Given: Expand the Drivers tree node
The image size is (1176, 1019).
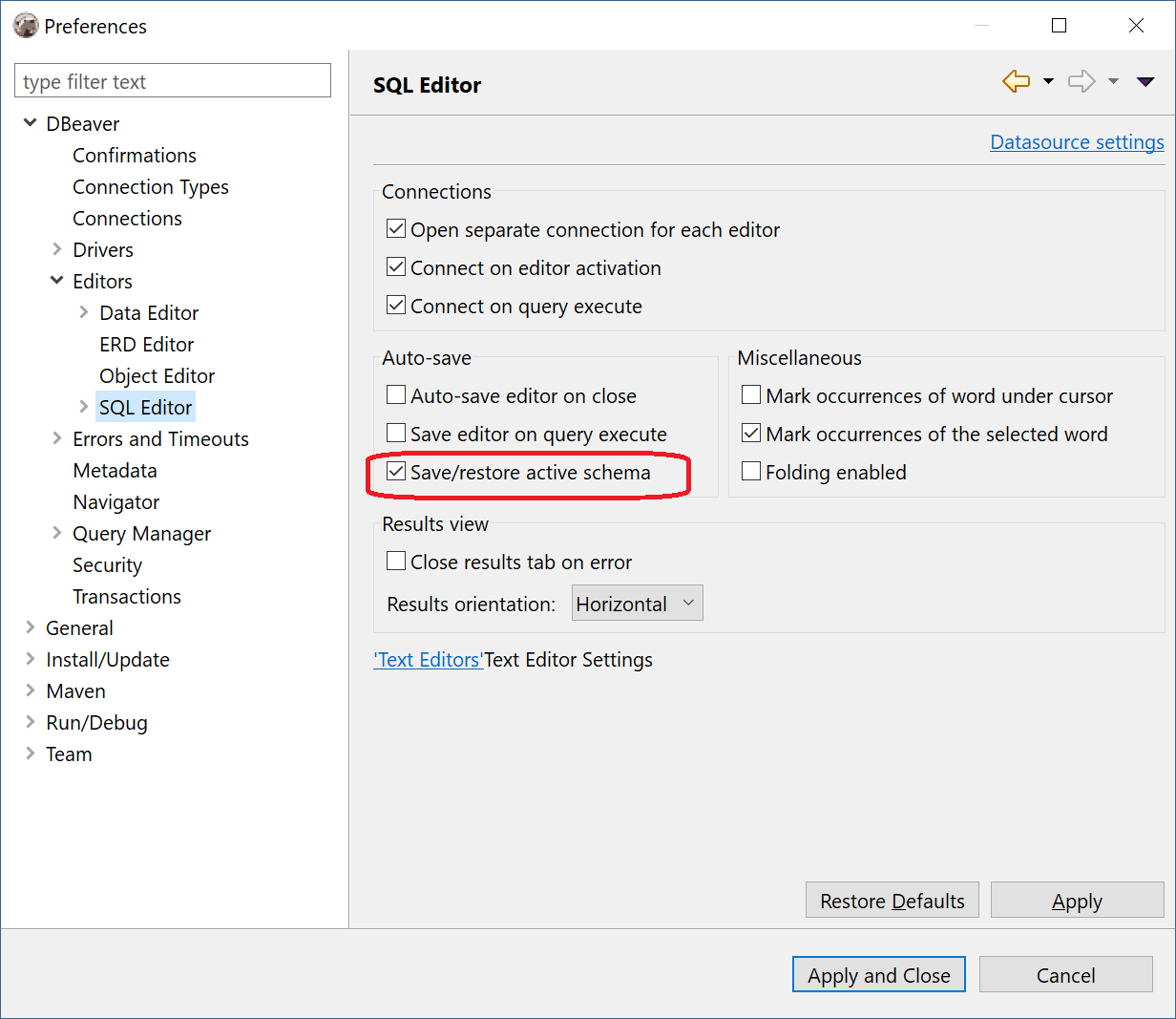Looking at the screenshot, I should (57, 249).
